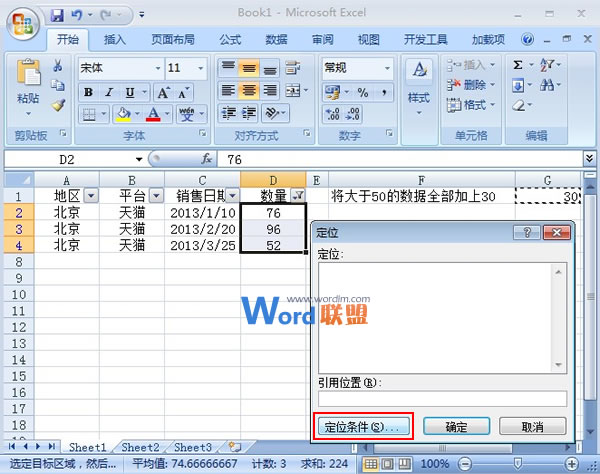The image size is (600, 474).
Task: Undo the last action
Action: tap(77, 15)
